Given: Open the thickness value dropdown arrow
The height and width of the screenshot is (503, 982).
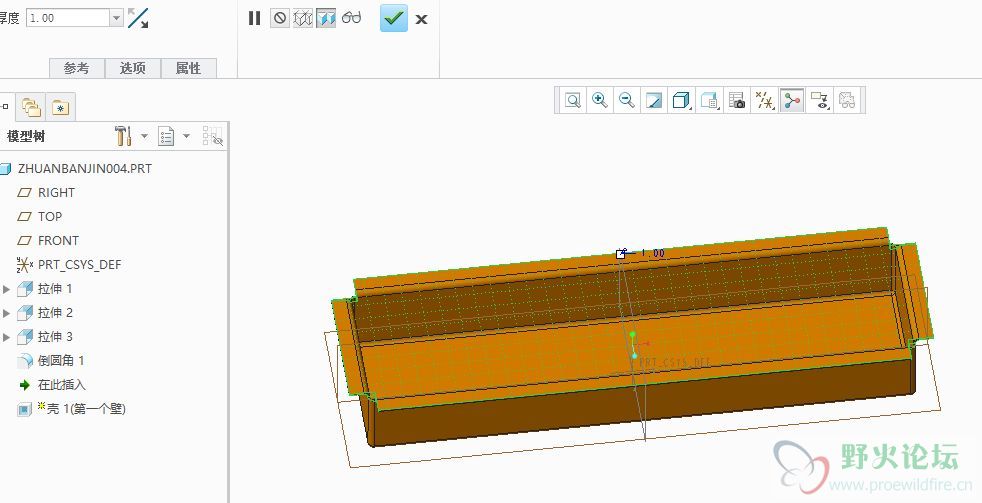Looking at the screenshot, I should (116, 18).
